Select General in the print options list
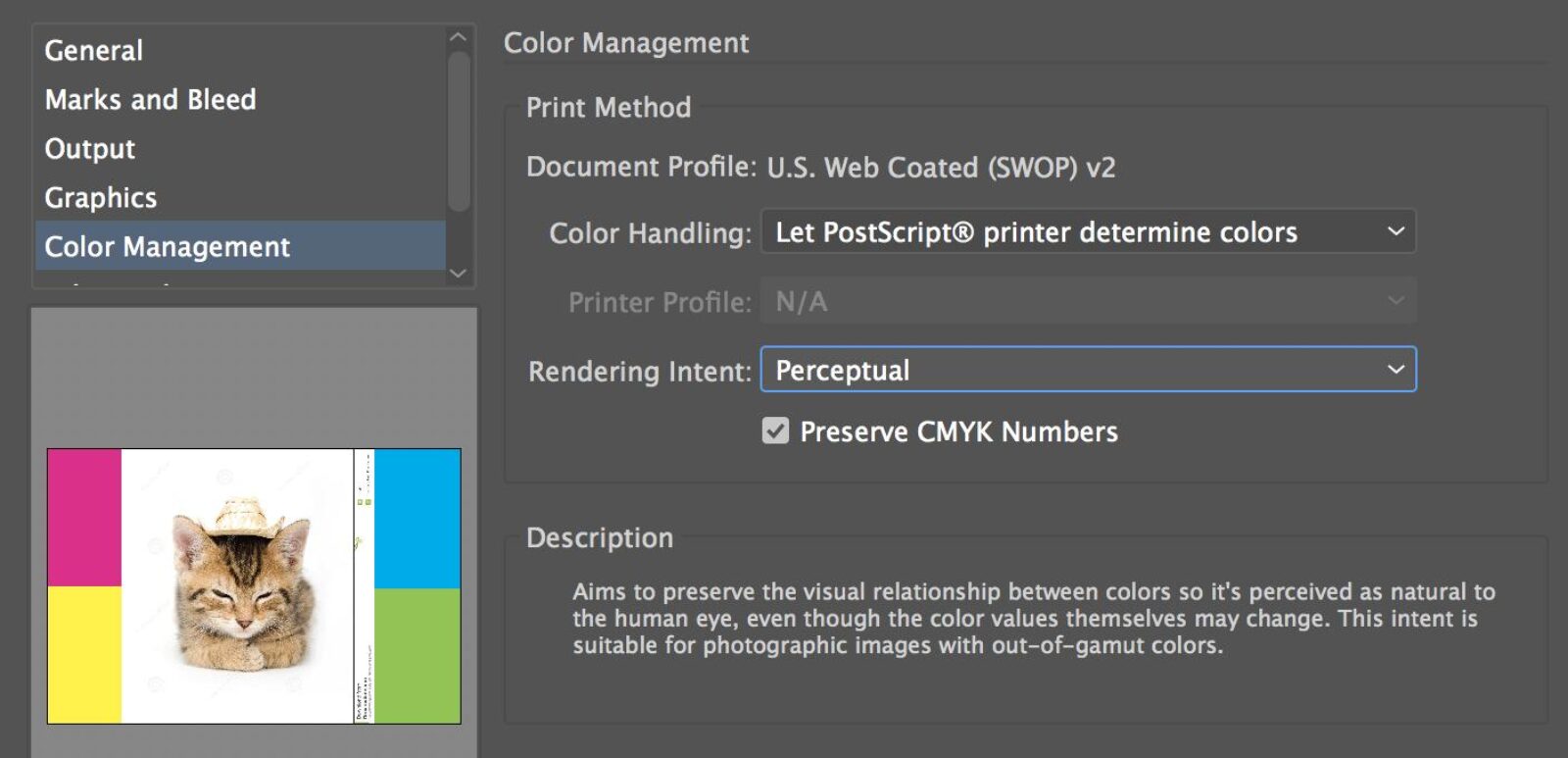Viewport: 1568px width, 758px height. click(240, 50)
